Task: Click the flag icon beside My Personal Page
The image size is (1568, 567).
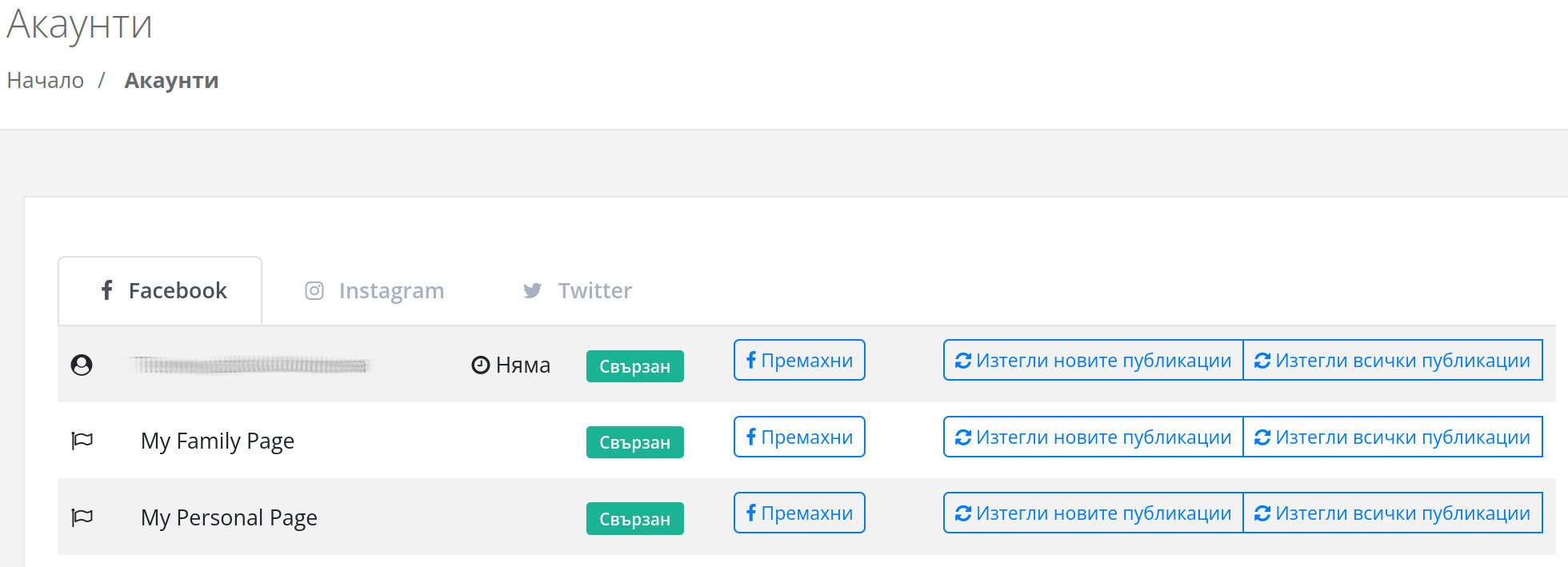Action: tap(82, 517)
